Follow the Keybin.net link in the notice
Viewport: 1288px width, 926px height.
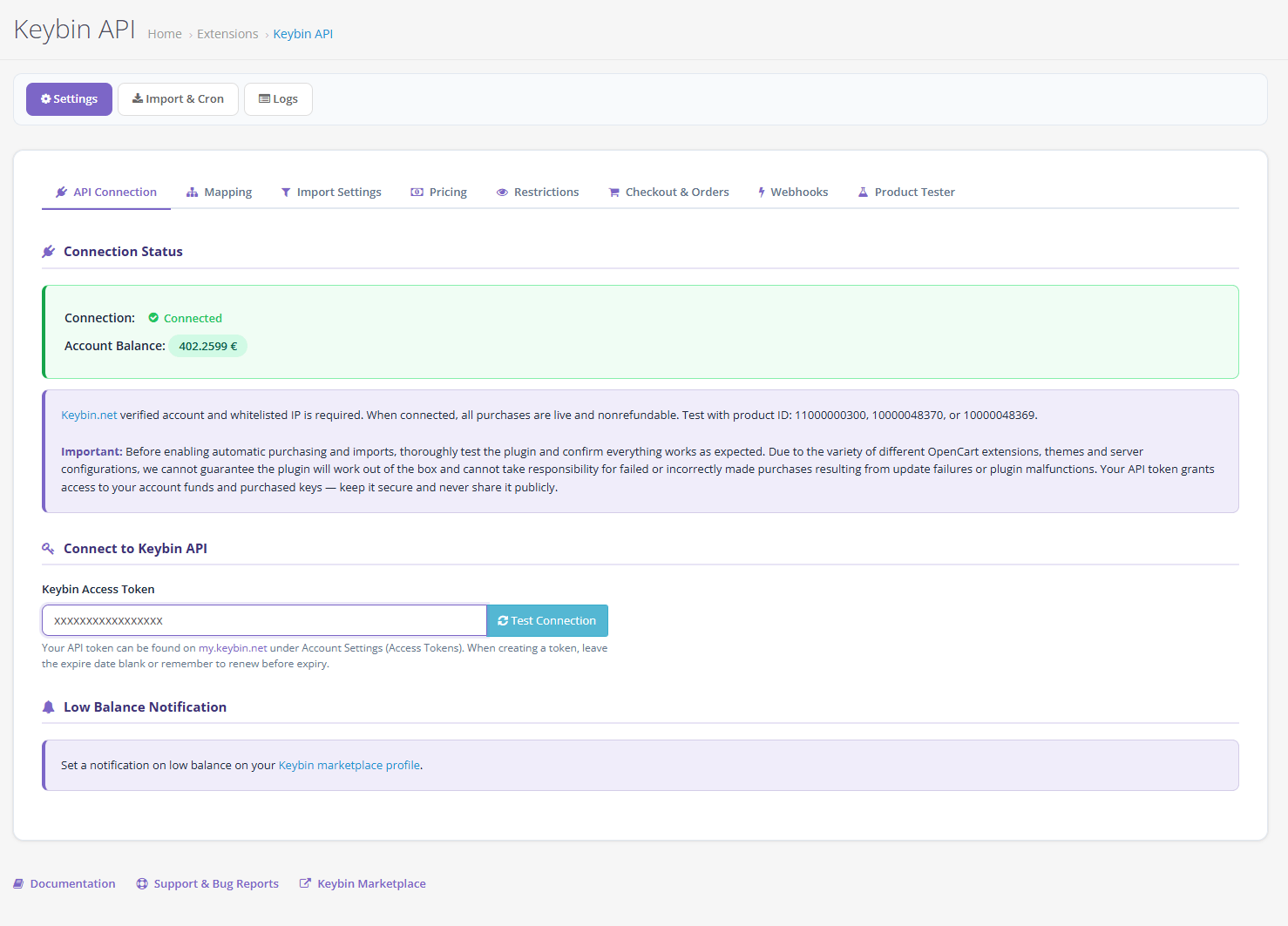tap(89, 416)
